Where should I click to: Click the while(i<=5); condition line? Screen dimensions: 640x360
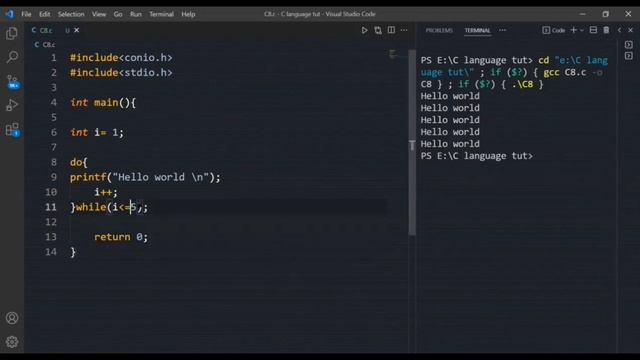pyautogui.click(x=109, y=207)
